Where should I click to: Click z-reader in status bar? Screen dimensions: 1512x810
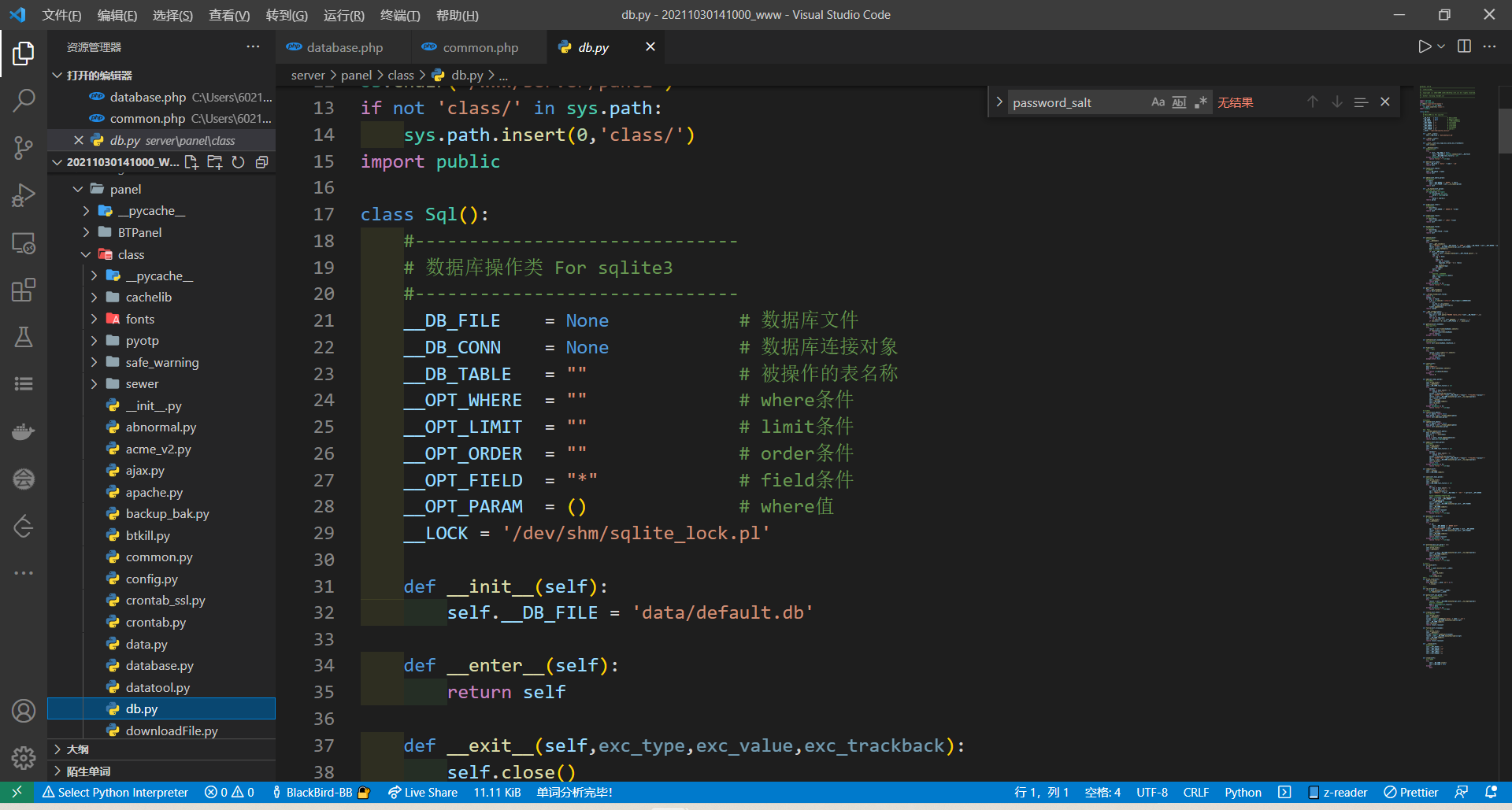[x=1337, y=792]
